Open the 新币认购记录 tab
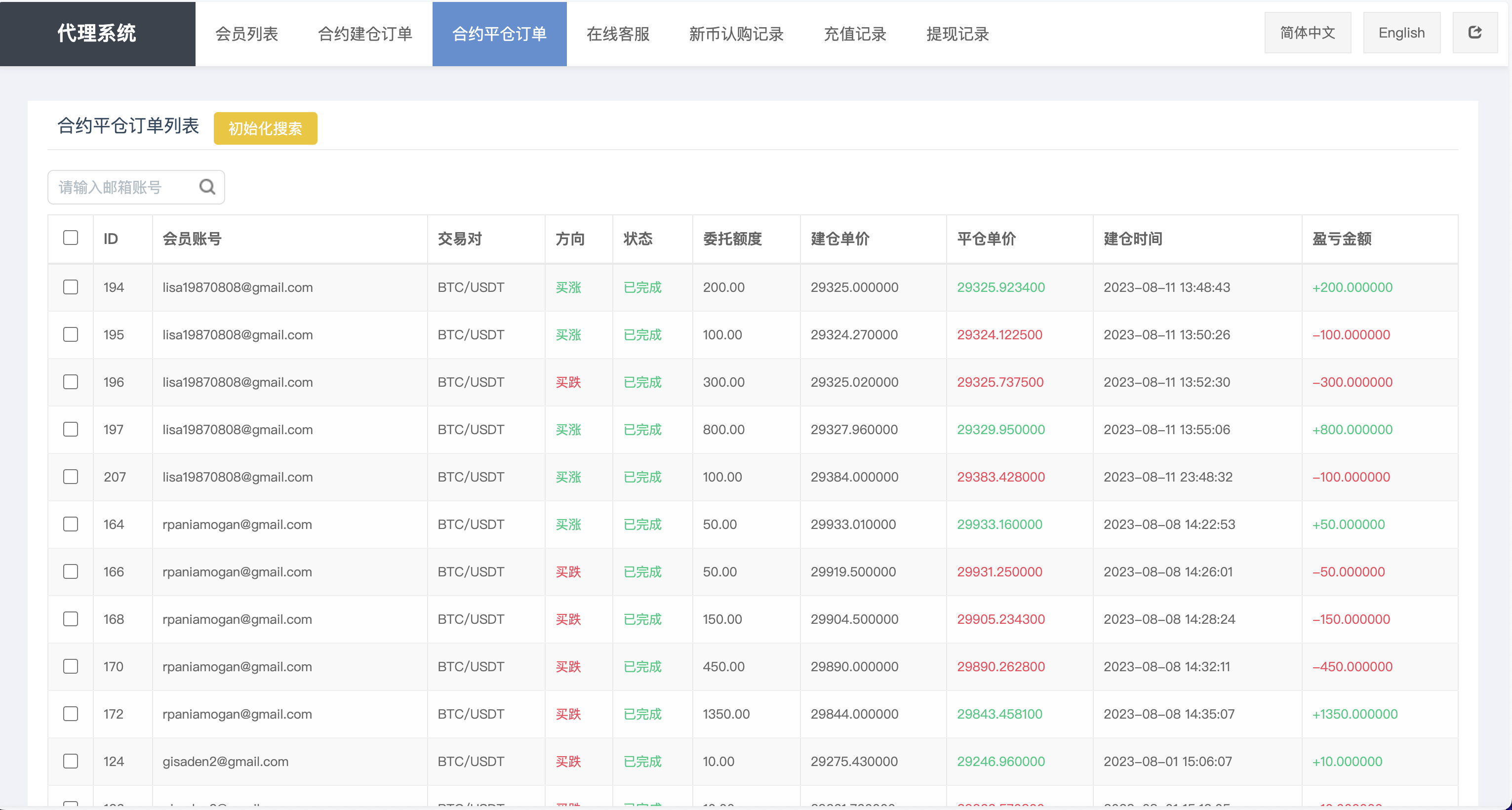 (x=736, y=34)
